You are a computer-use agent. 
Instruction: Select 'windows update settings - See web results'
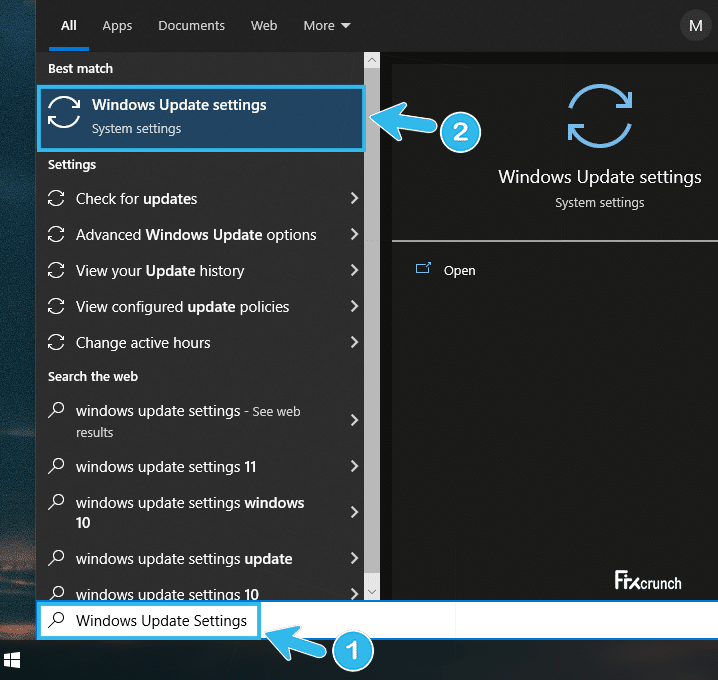201,421
